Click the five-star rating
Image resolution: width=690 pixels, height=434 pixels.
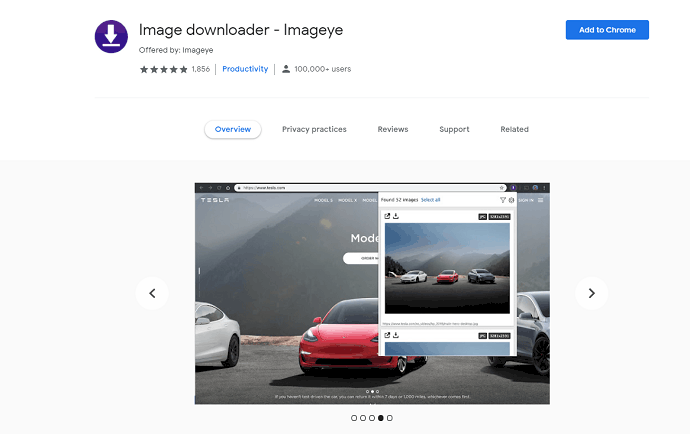tap(164, 69)
